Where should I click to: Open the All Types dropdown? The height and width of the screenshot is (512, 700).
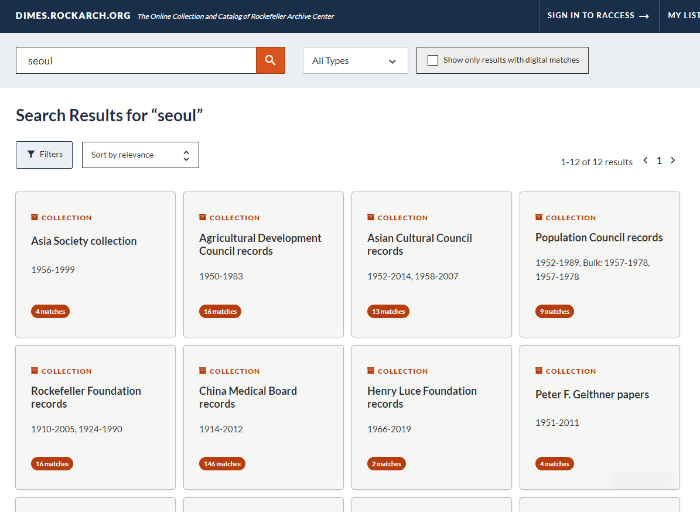355,61
